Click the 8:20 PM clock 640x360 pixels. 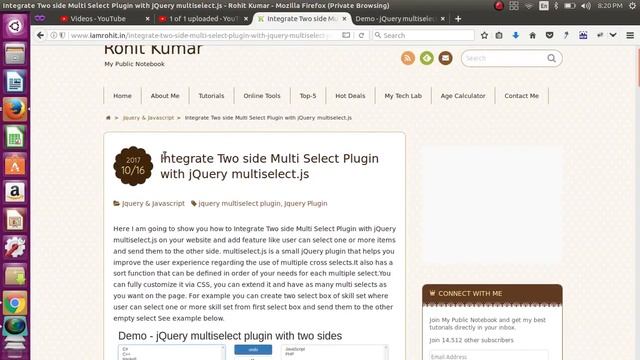(610, 6)
